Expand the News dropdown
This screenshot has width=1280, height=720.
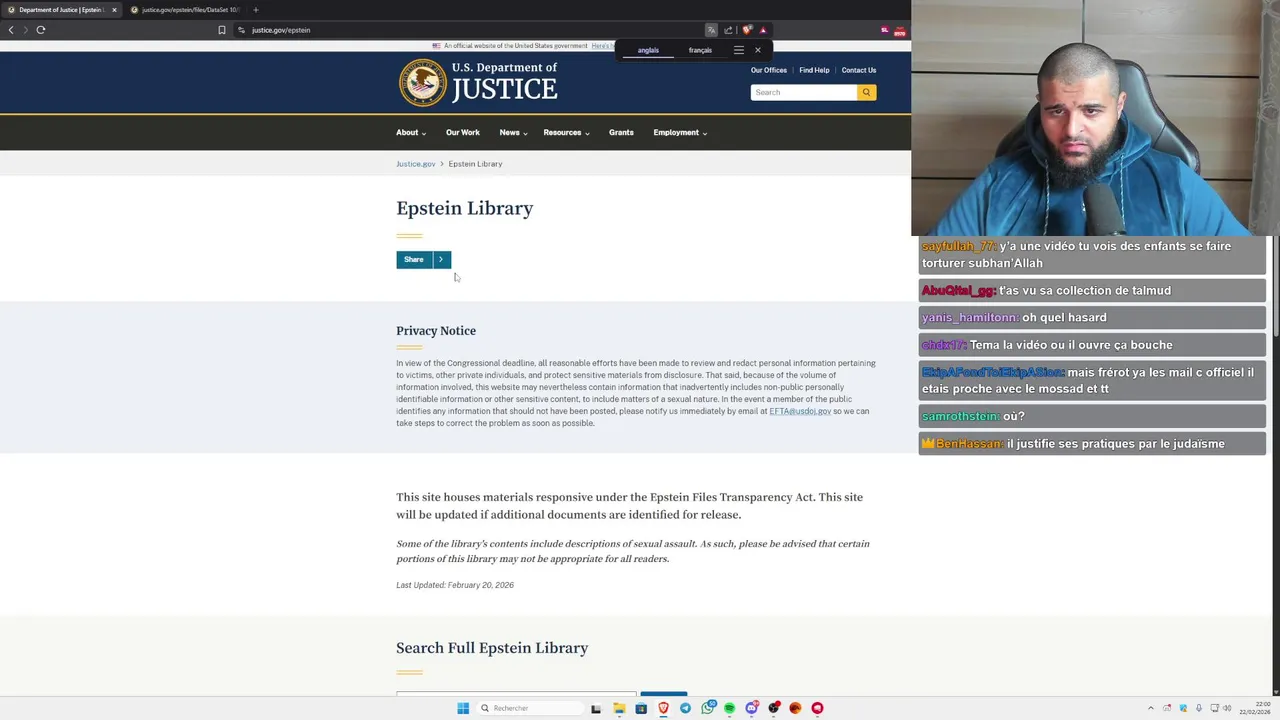tap(514, 132)
